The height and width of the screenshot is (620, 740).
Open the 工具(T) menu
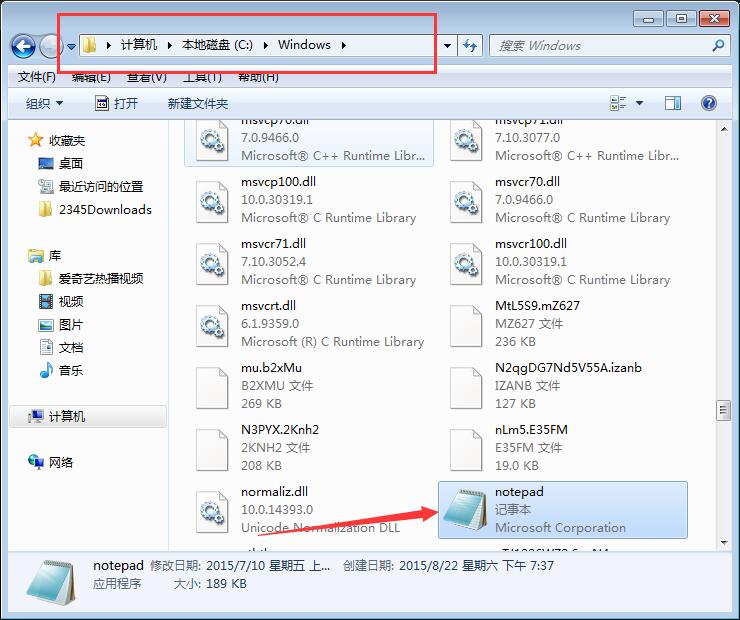pyautogui.click(x=202, y=76)
